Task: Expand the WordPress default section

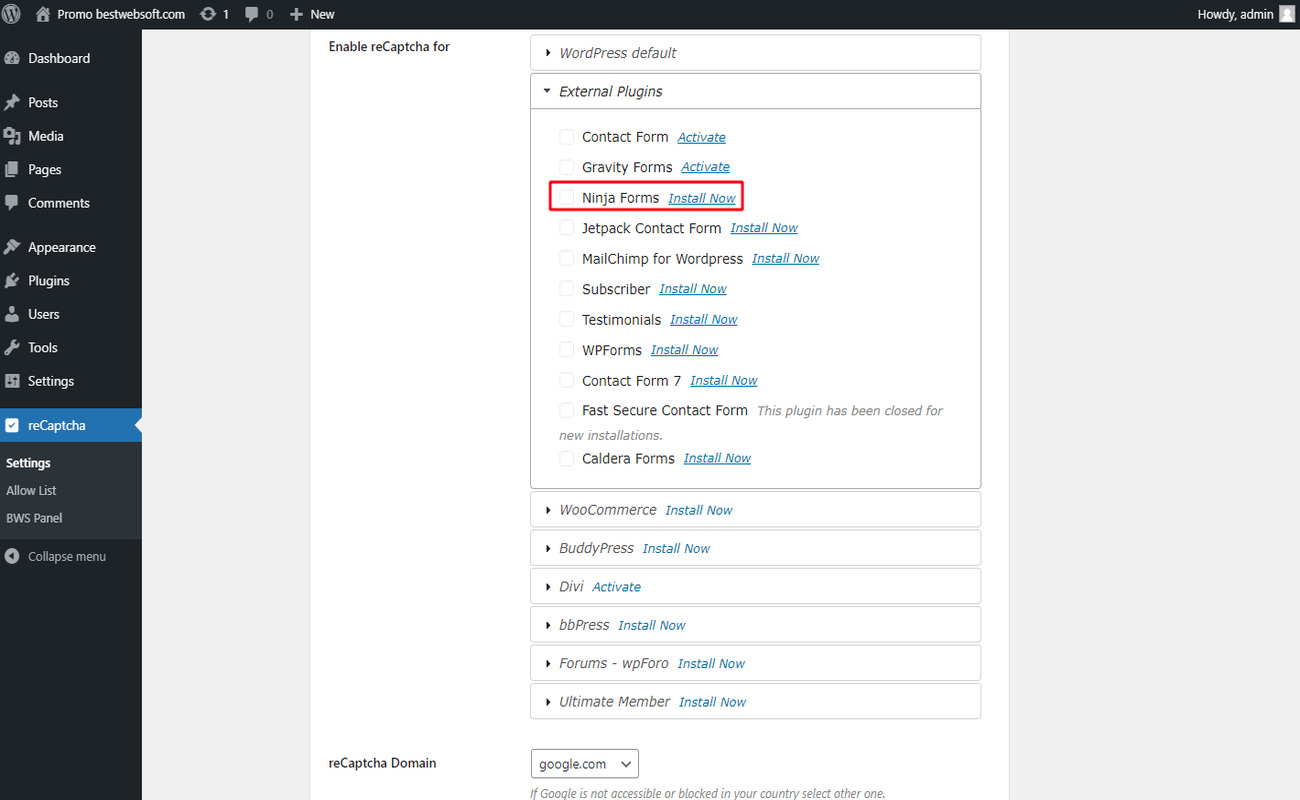Action: coord(755,53)
